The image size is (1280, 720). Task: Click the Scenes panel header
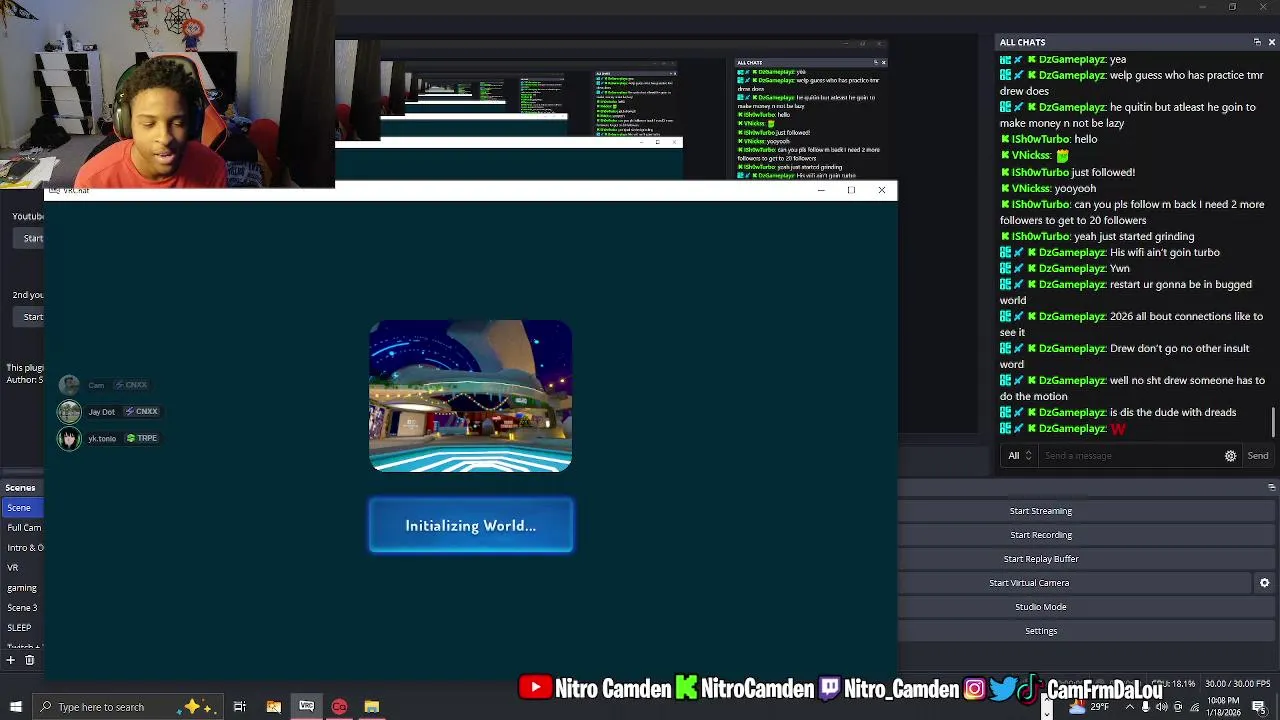tap(22, 488)
